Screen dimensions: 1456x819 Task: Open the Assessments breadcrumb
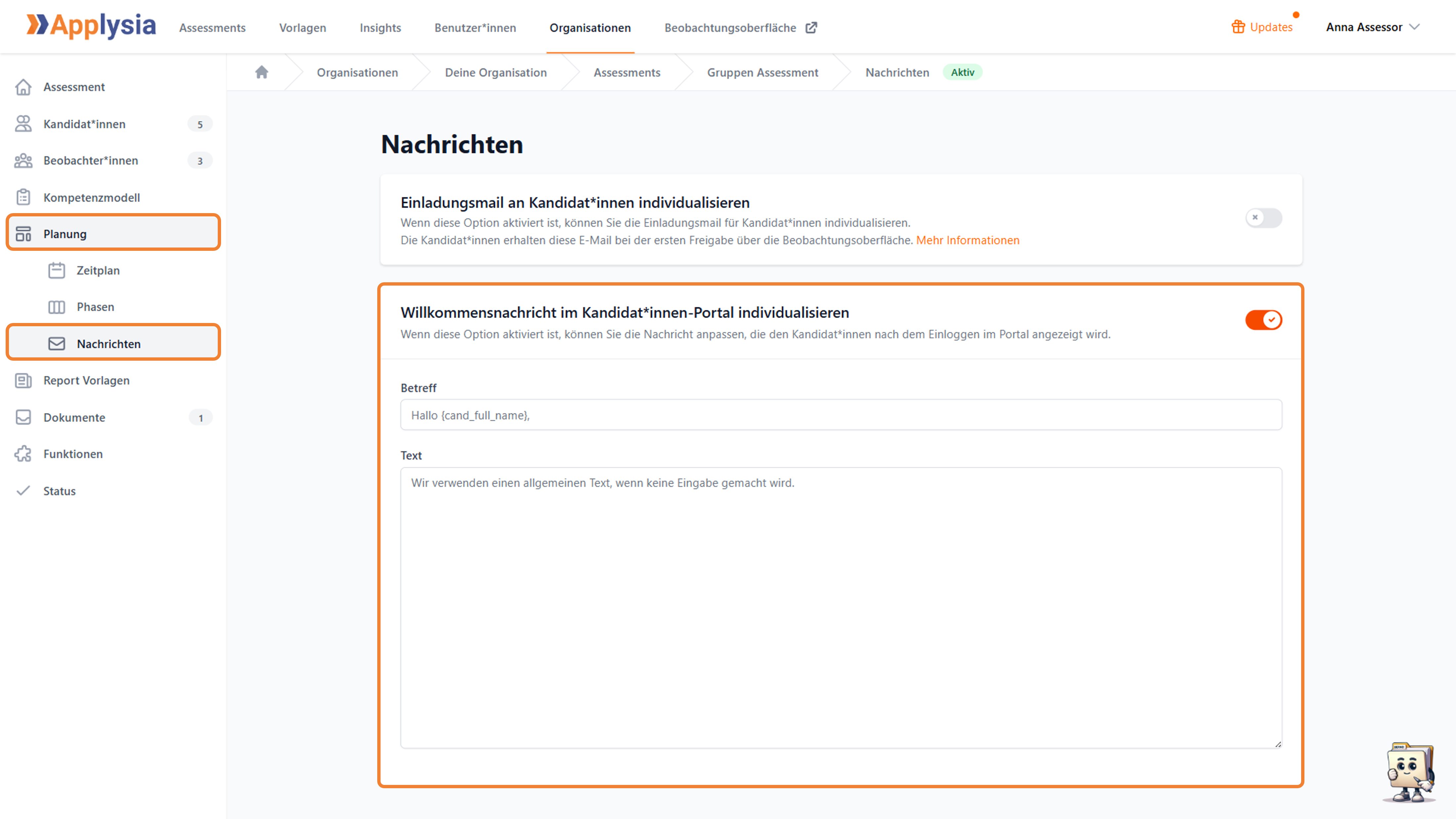point(627,72)
